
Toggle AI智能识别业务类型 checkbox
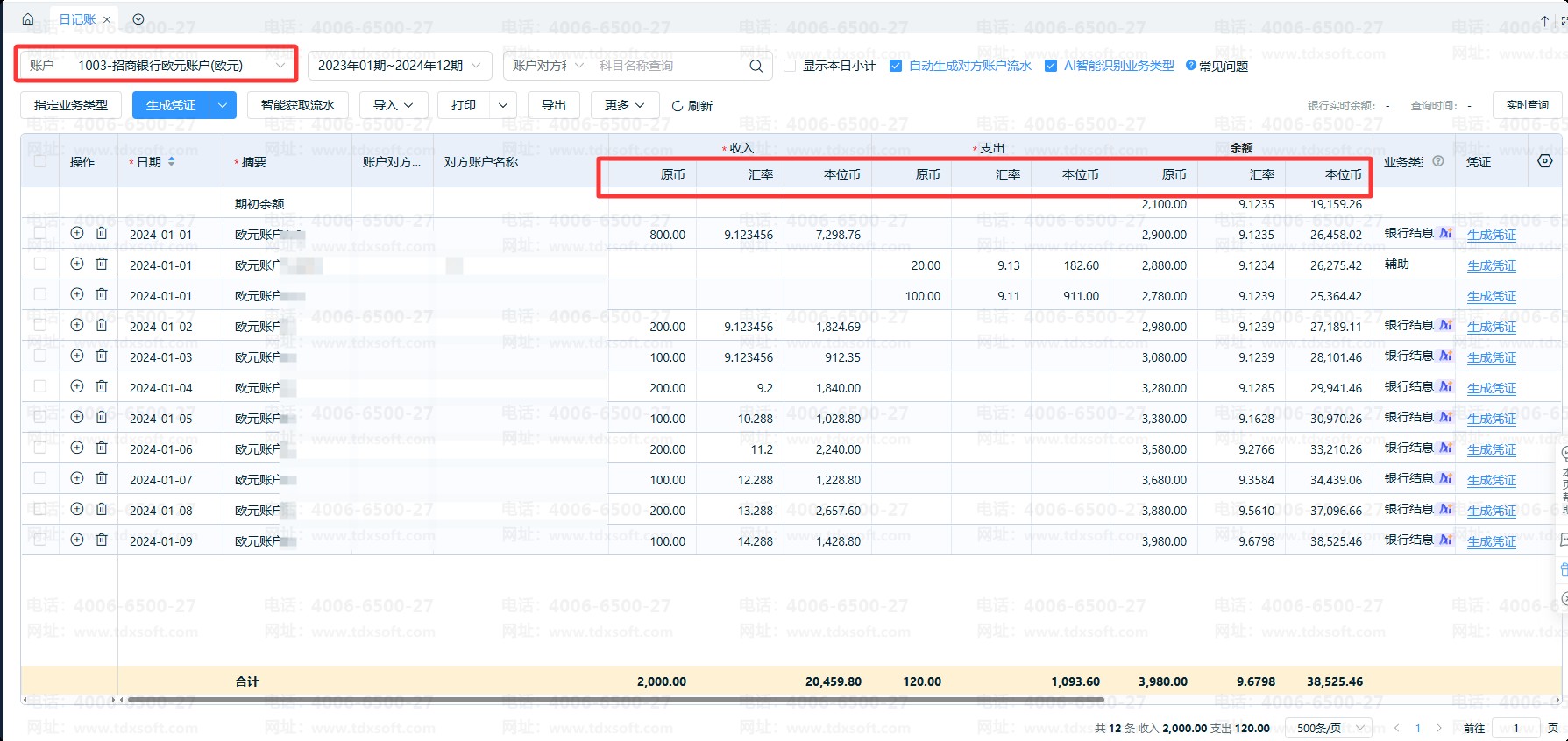[x=1051, y=66]
